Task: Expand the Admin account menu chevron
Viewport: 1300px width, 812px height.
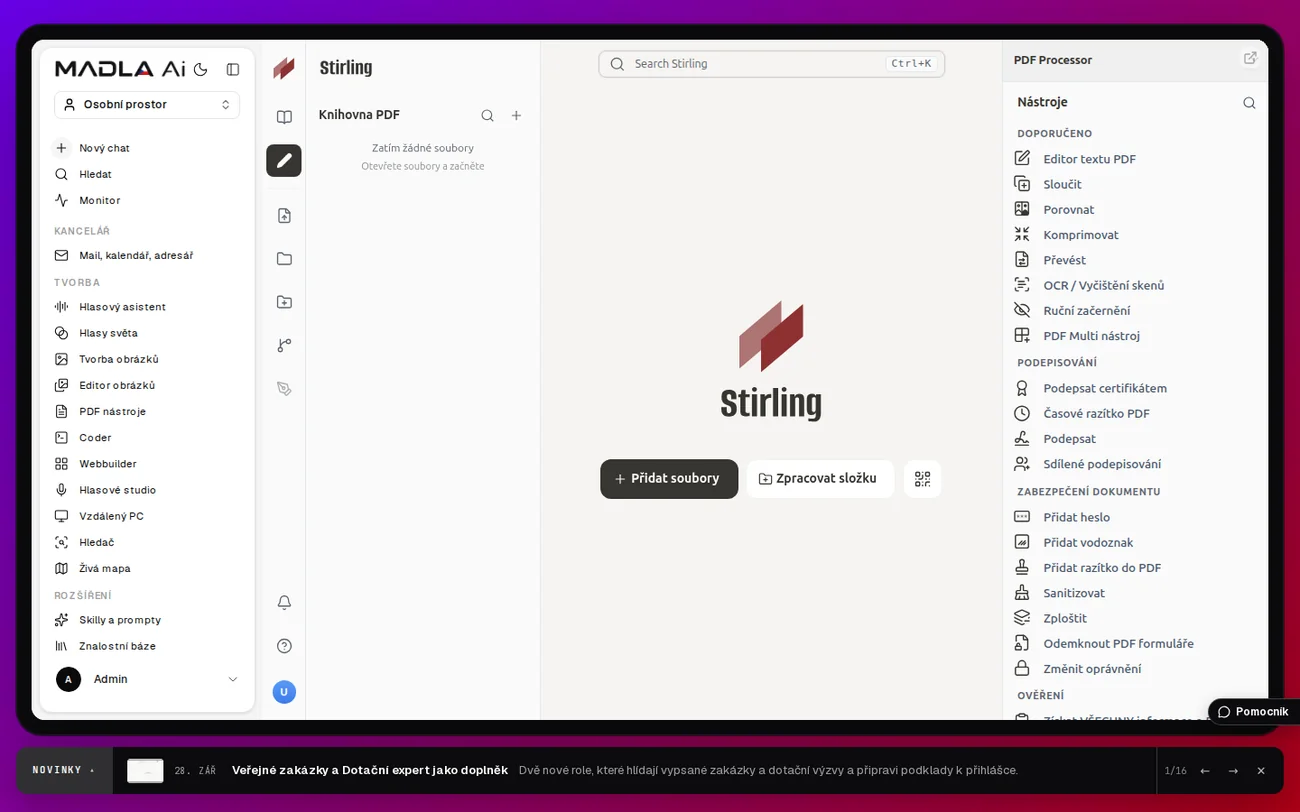Action: point(233,679)
